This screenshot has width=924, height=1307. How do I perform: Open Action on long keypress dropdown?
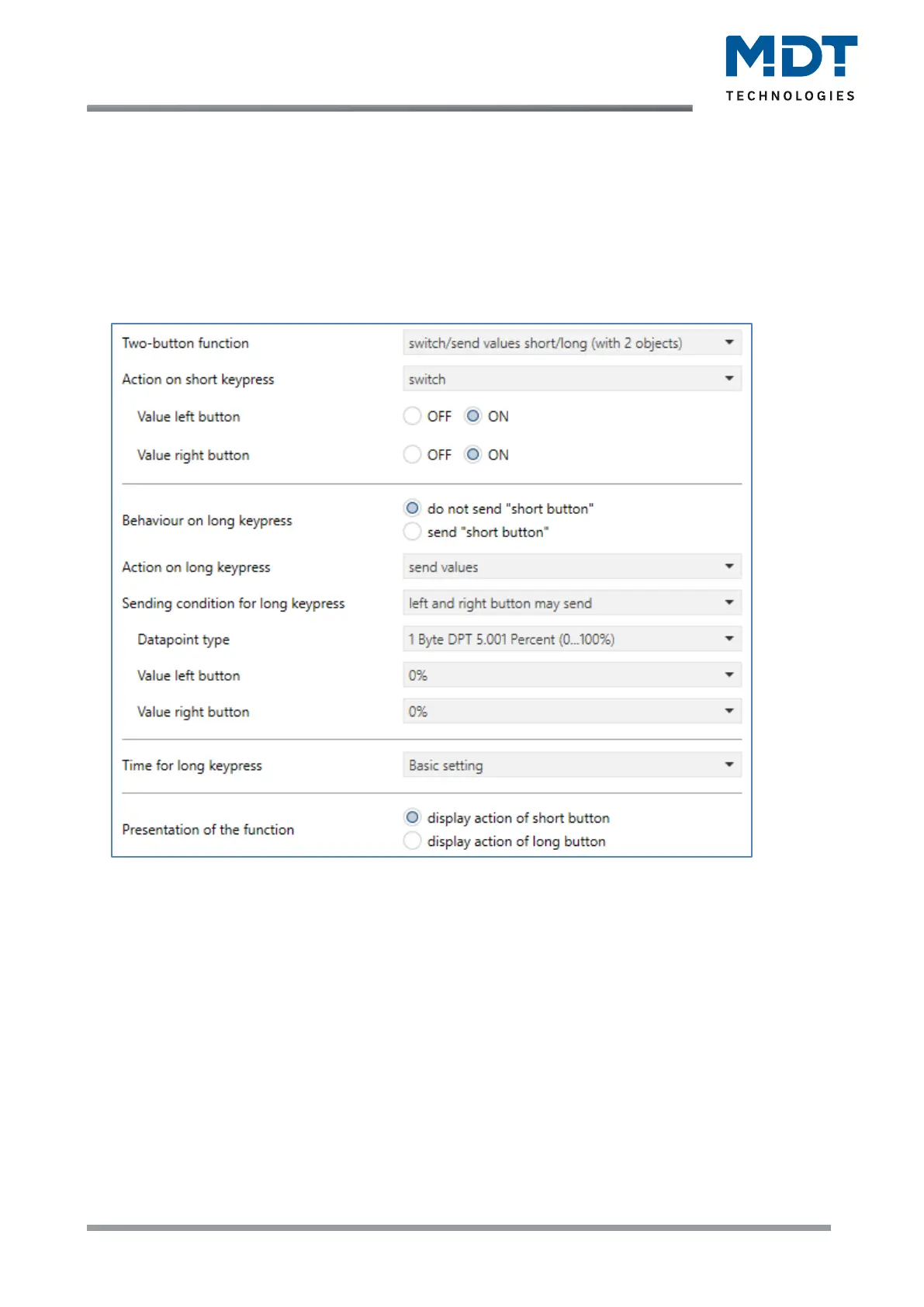[x=572, y=567]
